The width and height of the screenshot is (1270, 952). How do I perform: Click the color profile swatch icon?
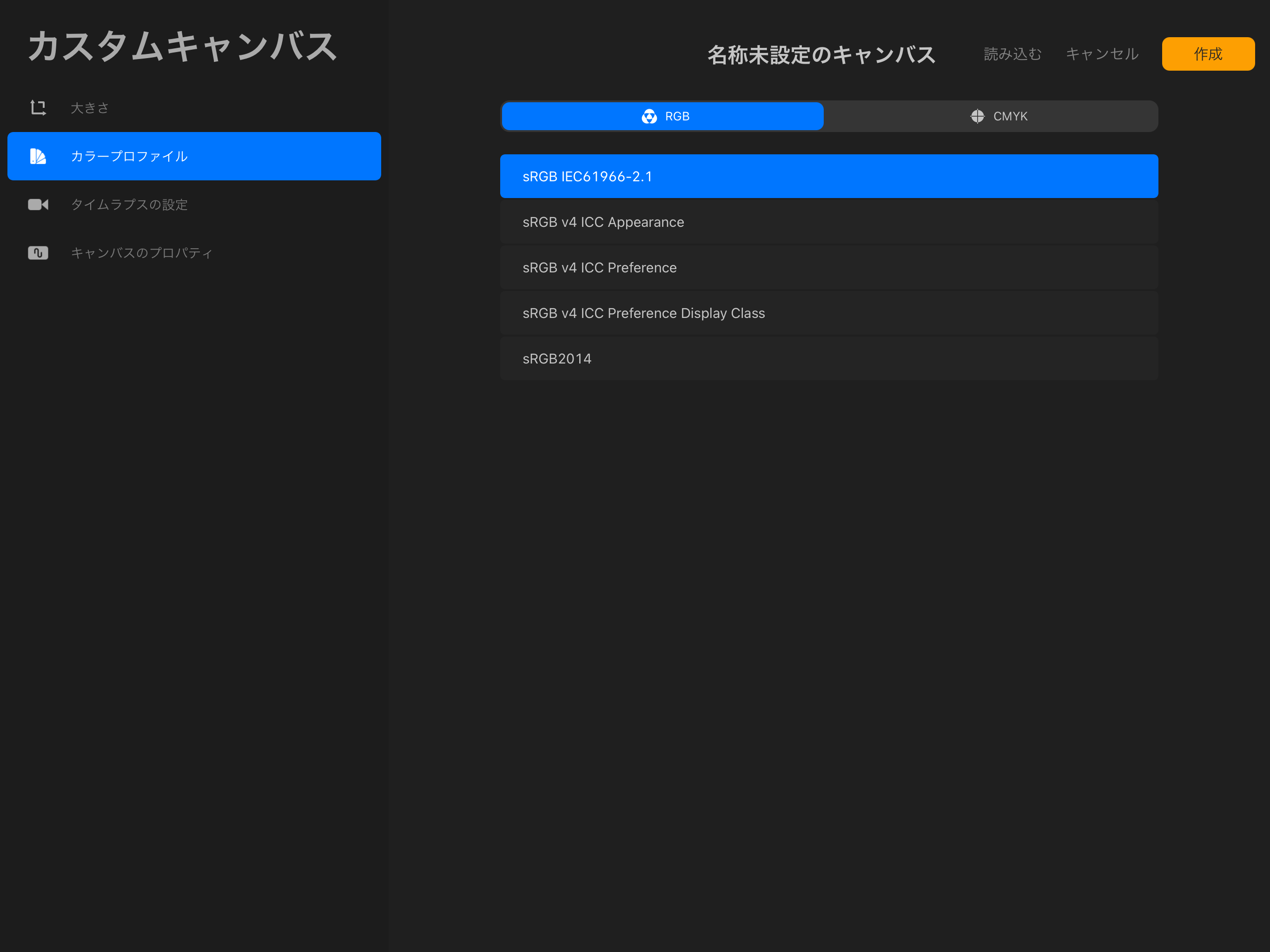[x=38, y=156]
